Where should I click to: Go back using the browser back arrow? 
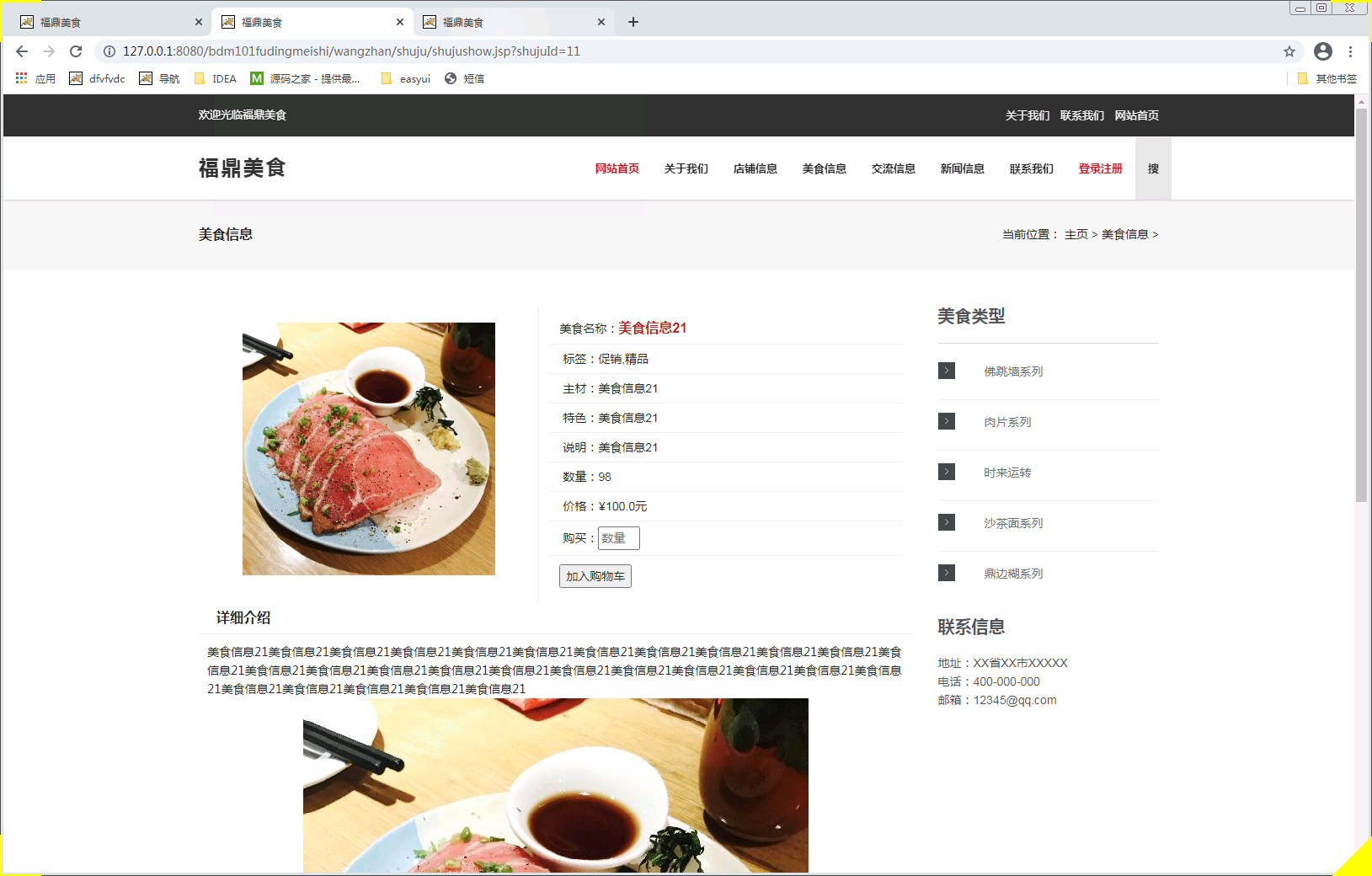pyautogui.click(x=22, y=51)
